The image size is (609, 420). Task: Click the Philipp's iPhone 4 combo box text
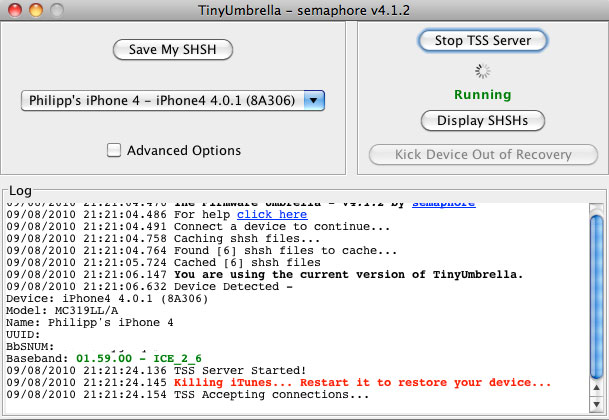pos(162,101)
